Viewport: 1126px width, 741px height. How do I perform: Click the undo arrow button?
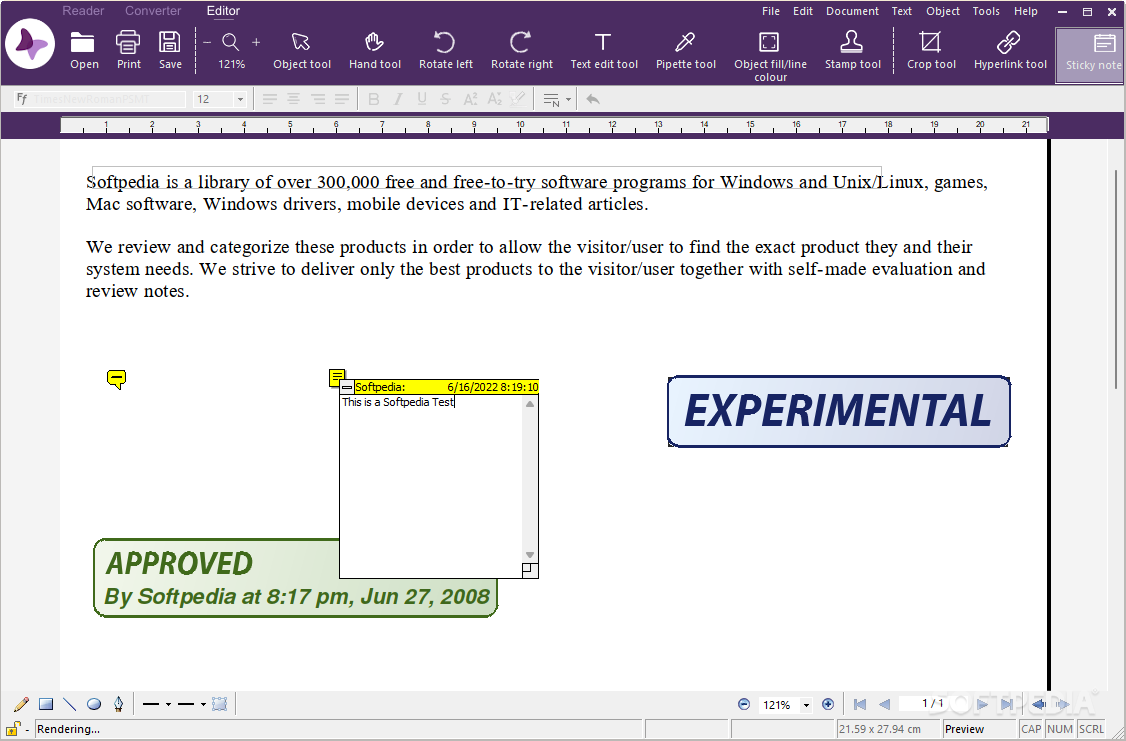click(592, 99)
